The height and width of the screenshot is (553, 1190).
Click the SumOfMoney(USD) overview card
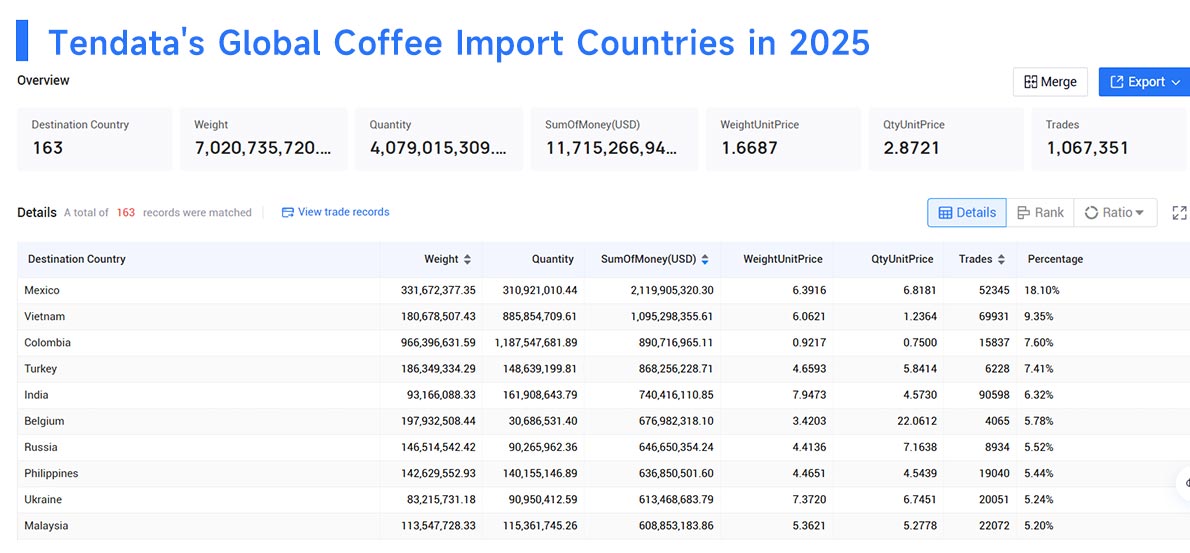click(614, 139)
